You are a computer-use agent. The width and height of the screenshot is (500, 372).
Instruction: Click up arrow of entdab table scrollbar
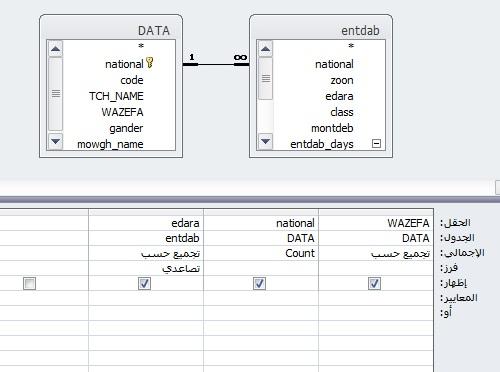[x=265, y=49]
